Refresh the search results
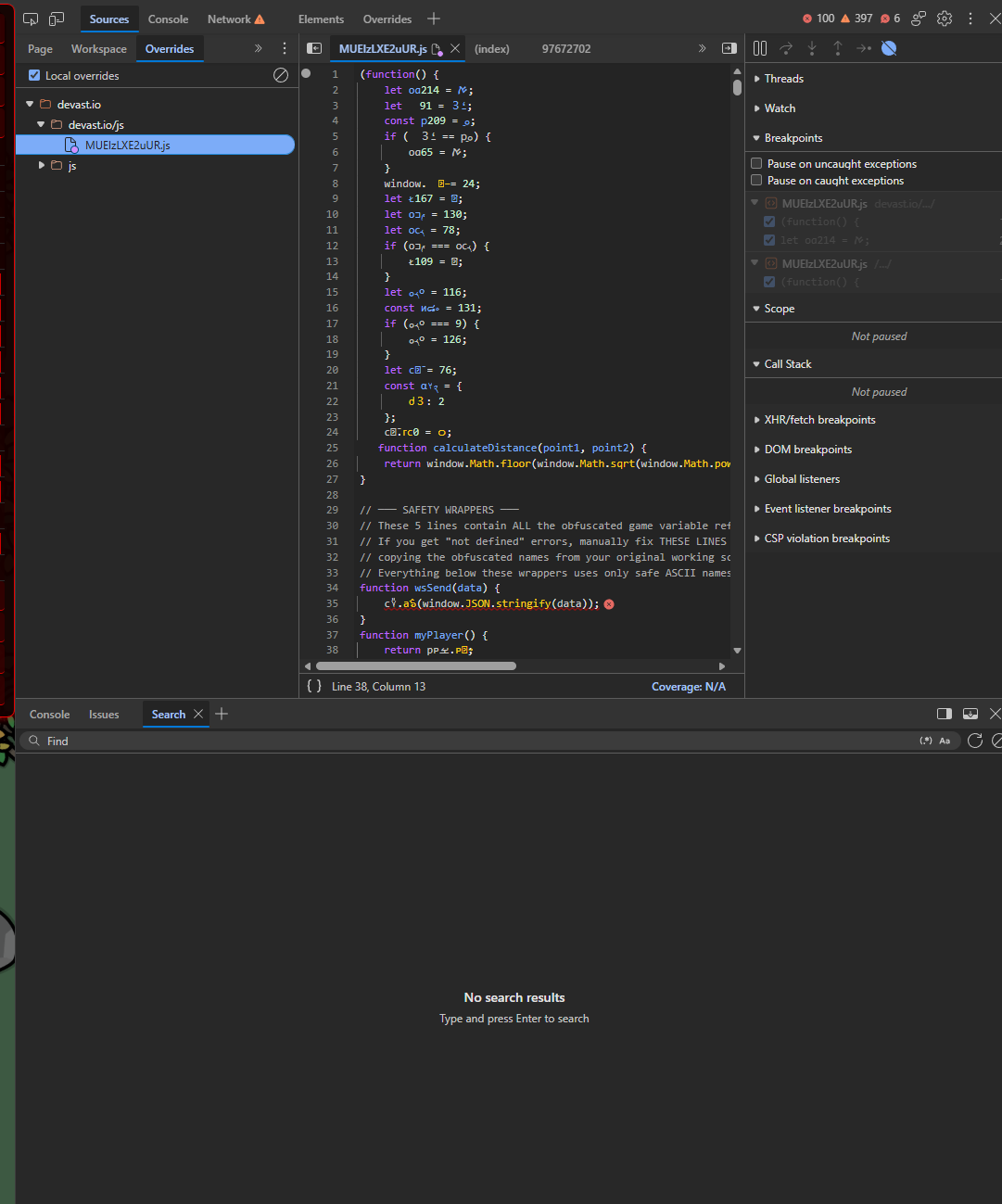Image resolution: width=1002 pixels, height=1204 pixels. pos(975,741)
